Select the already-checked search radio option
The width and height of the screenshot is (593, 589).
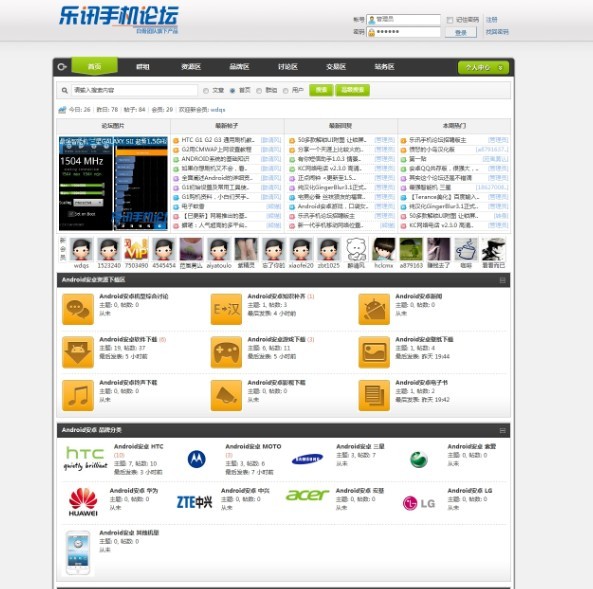tap(233, 91)
